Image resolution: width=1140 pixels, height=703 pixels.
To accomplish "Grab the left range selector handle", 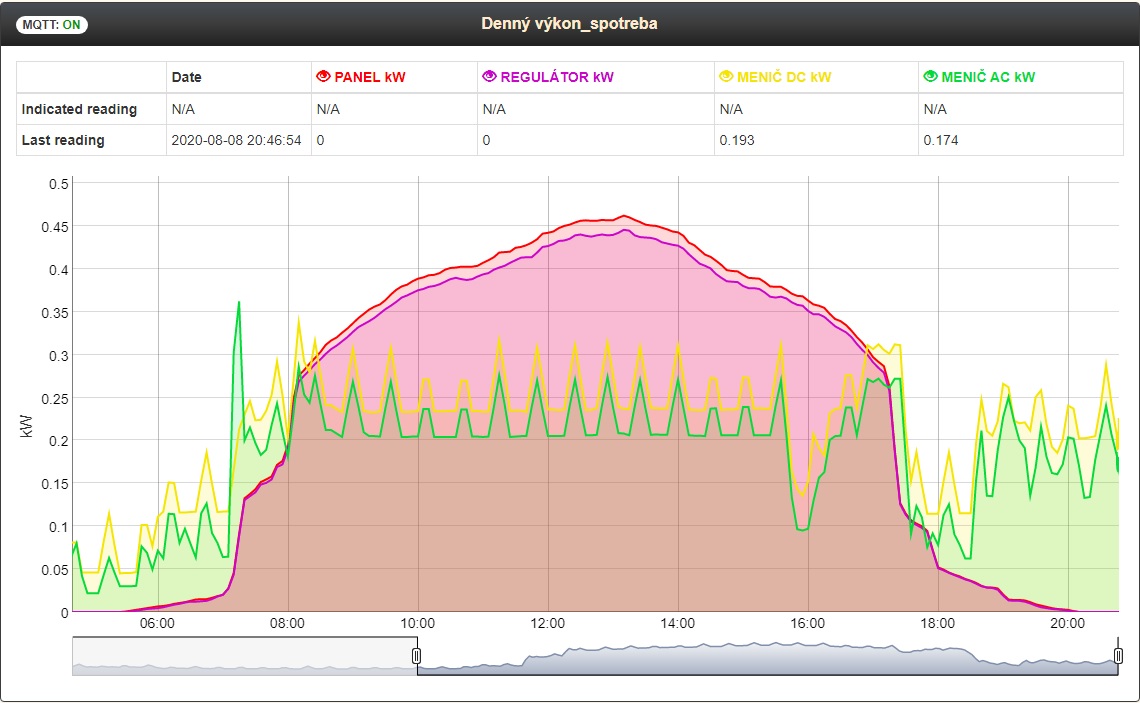I will 417,656.
